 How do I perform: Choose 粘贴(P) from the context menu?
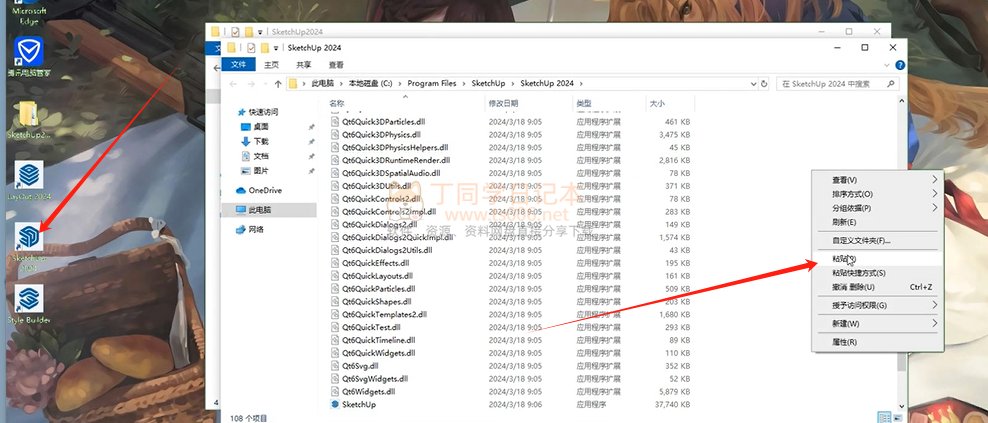point(845,258)
